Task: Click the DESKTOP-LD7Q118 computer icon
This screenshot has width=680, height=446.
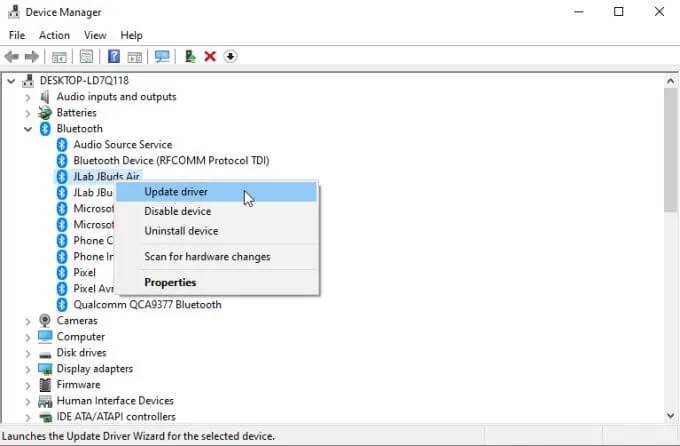Action: pos(28,81)
